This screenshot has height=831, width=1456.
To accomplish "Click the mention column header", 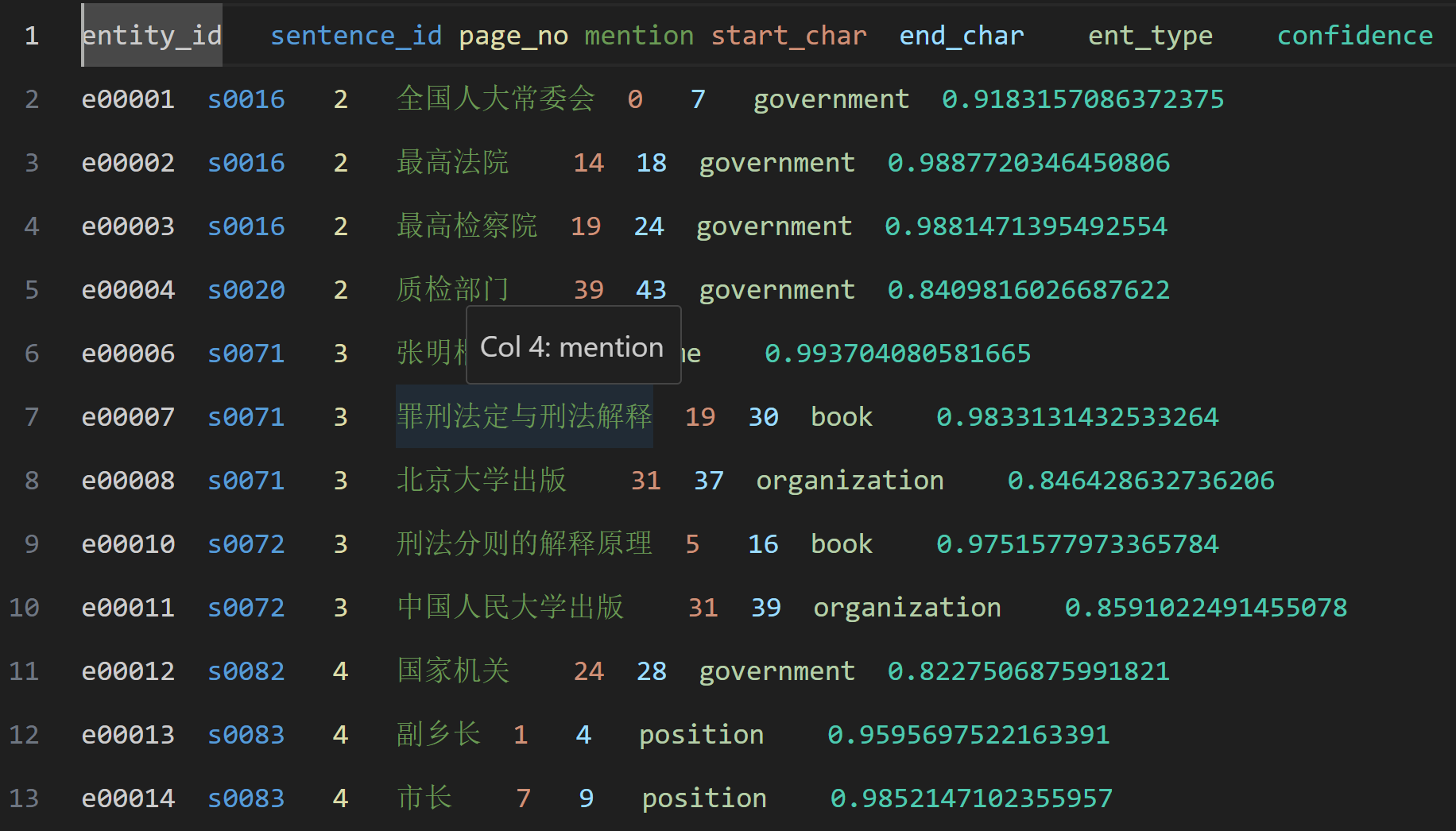I will tap(638, 35).
